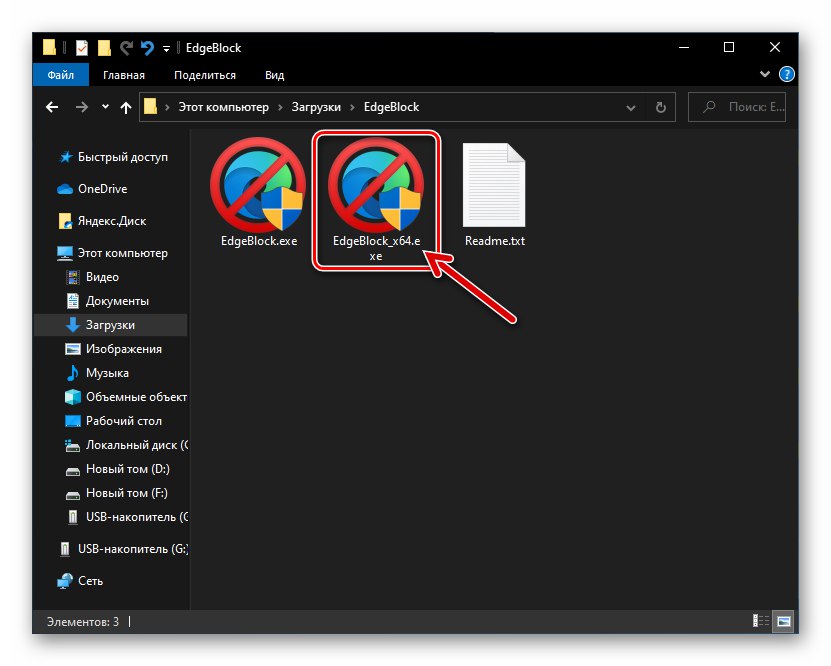Open nested USB-накопитель under Этот компьютер

tap(126, 517)
